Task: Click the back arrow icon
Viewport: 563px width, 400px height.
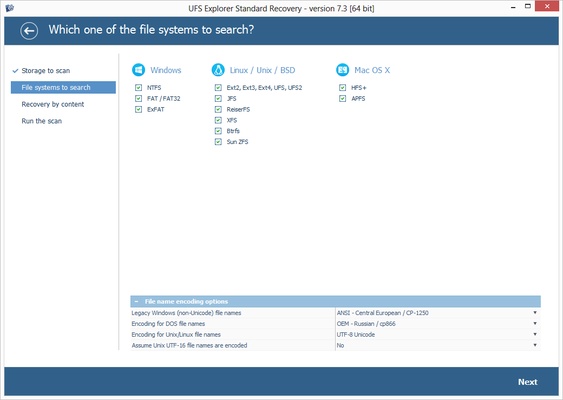Action: (29, 31)
